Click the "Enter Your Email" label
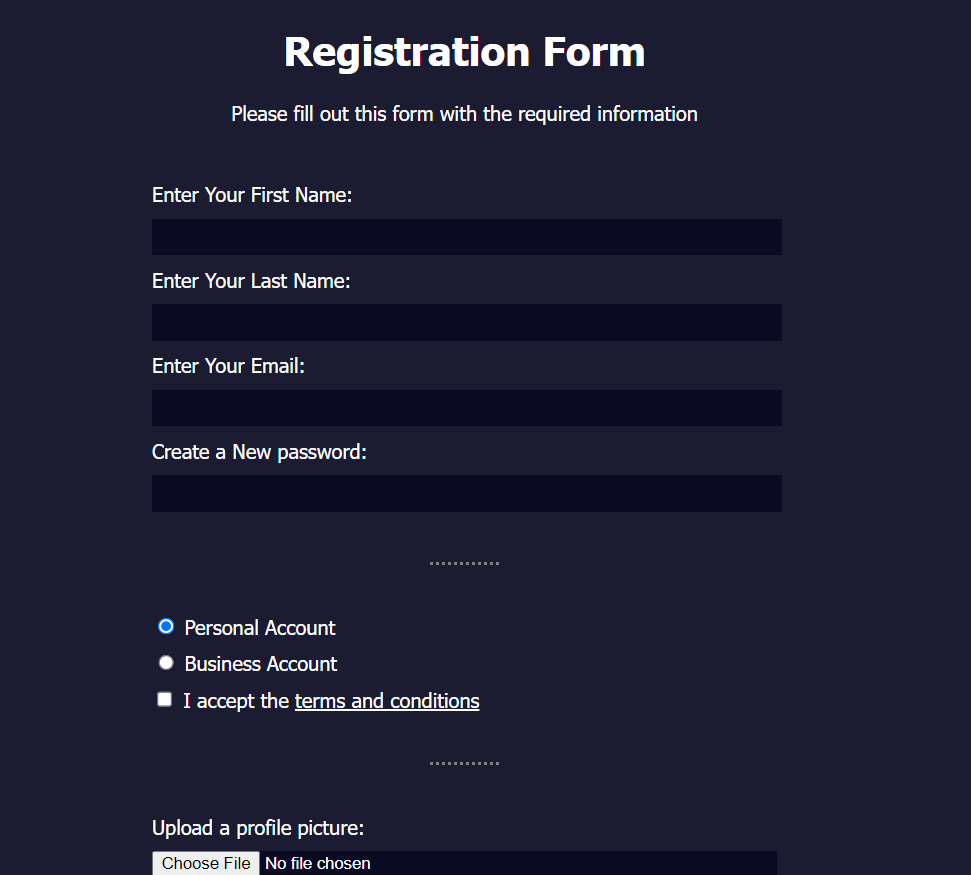The height and width of the screenshot is (875, 971). (228, 366)
